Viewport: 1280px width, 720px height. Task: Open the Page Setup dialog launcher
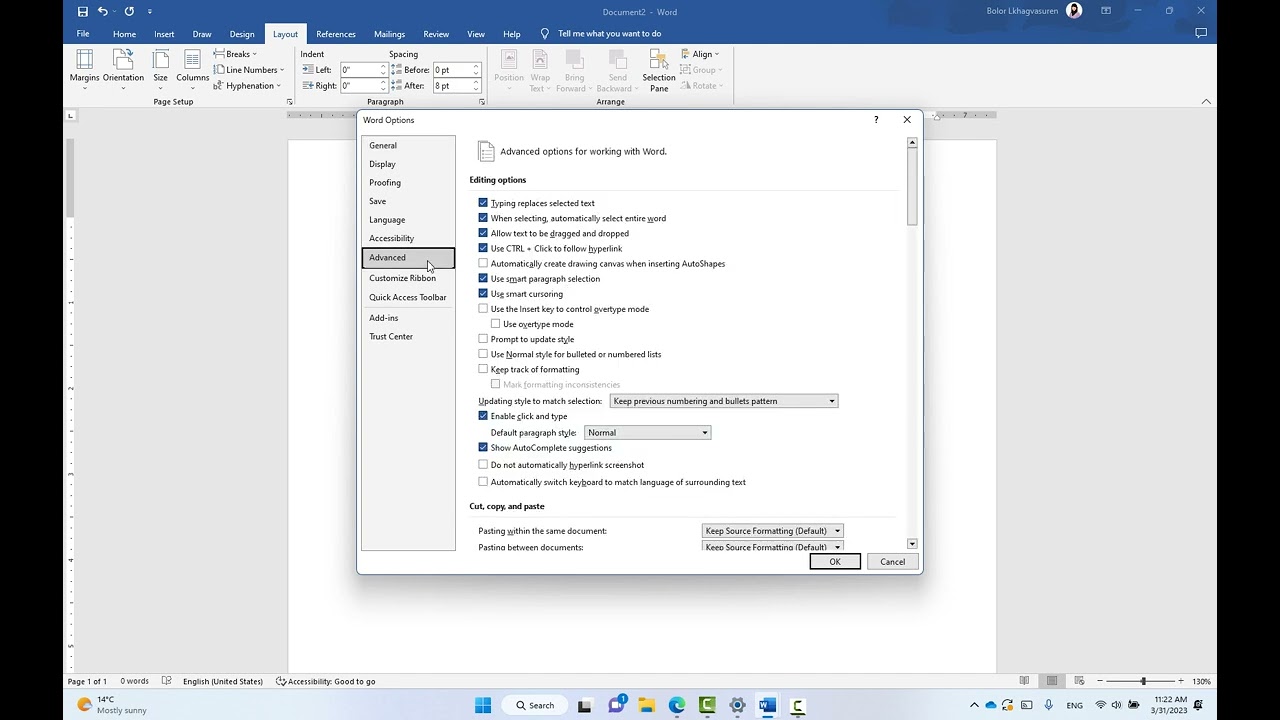pyautogui.click(x=290, y=102)
